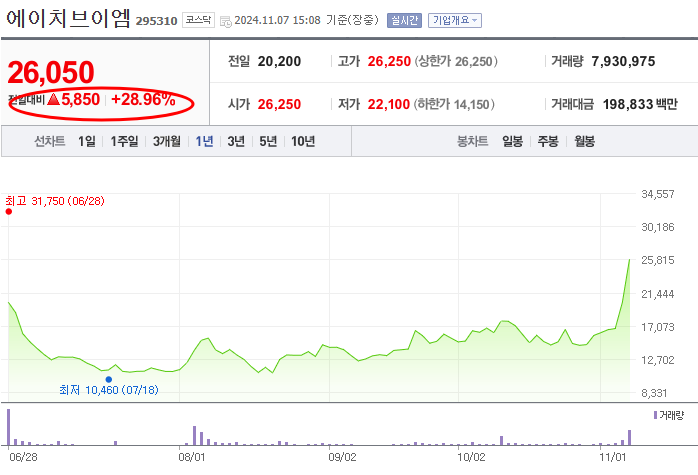Click the 거래대금 value 198,833 백만
Image resolution: width=698 pixels, height=475 pixels.
click(x=640, y=105)
